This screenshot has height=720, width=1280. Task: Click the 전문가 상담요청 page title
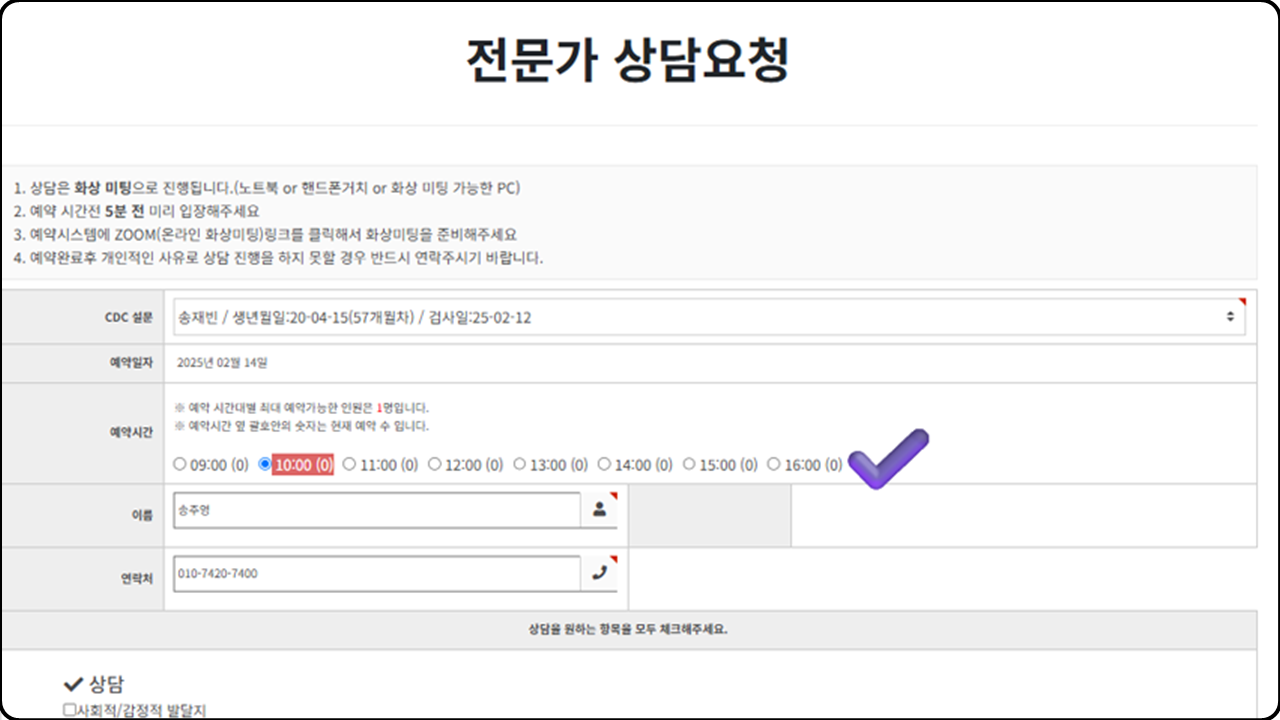628,62
